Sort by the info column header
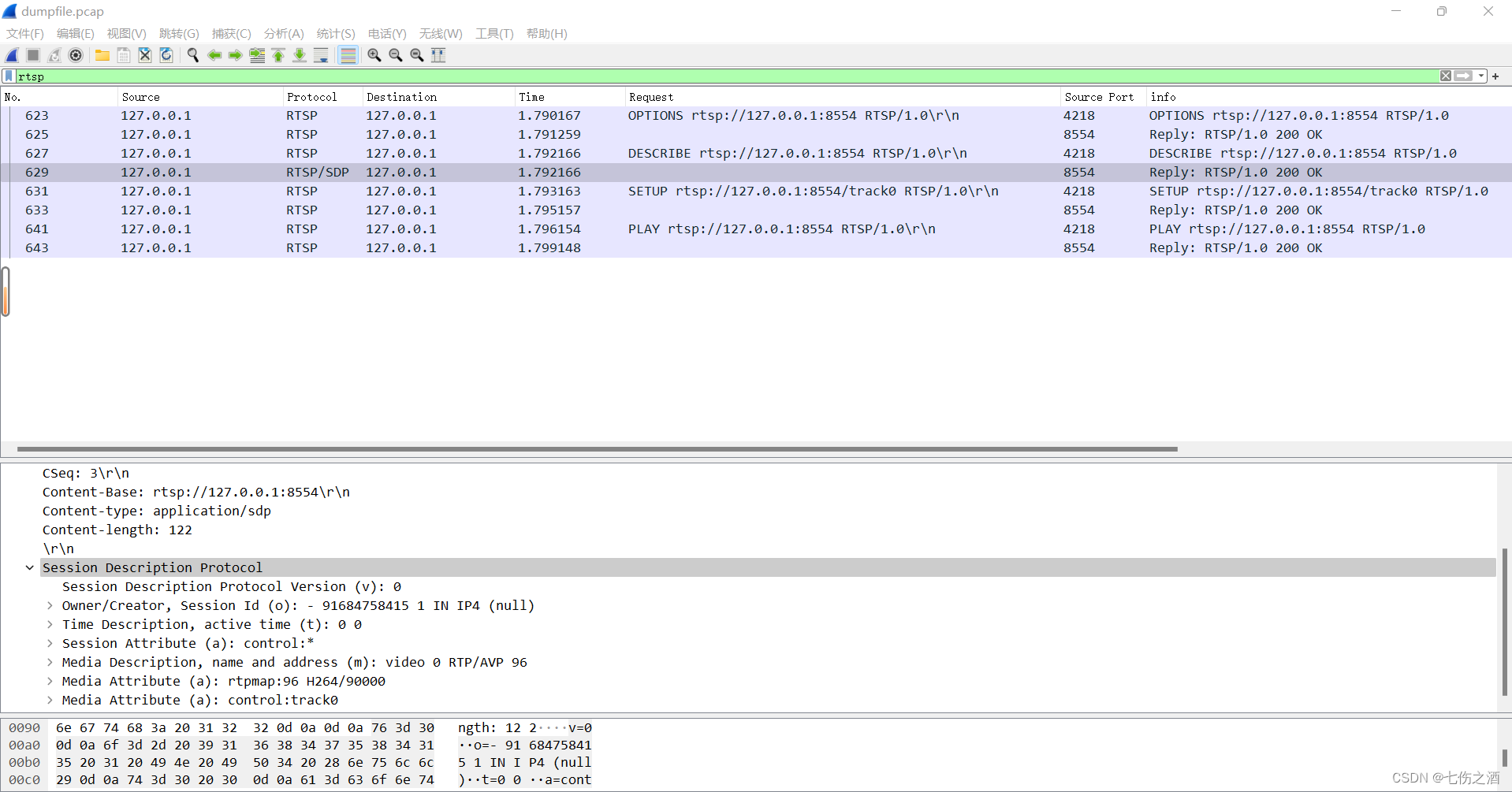The height and width of the screenshot is (792, 1512). point(1328,97)
